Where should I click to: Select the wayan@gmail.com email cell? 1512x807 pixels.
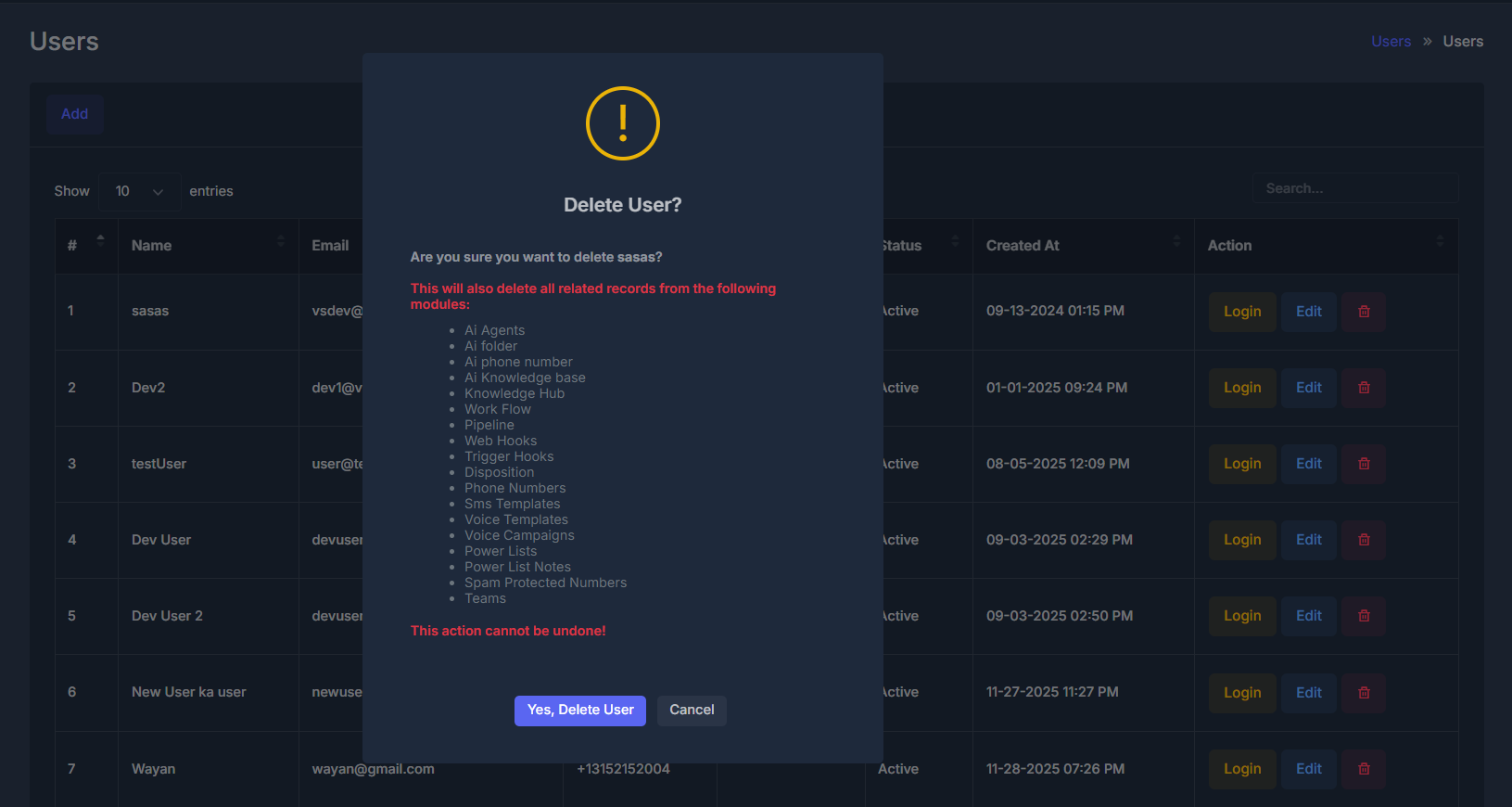pyautogui.click(x=373, y=769)
